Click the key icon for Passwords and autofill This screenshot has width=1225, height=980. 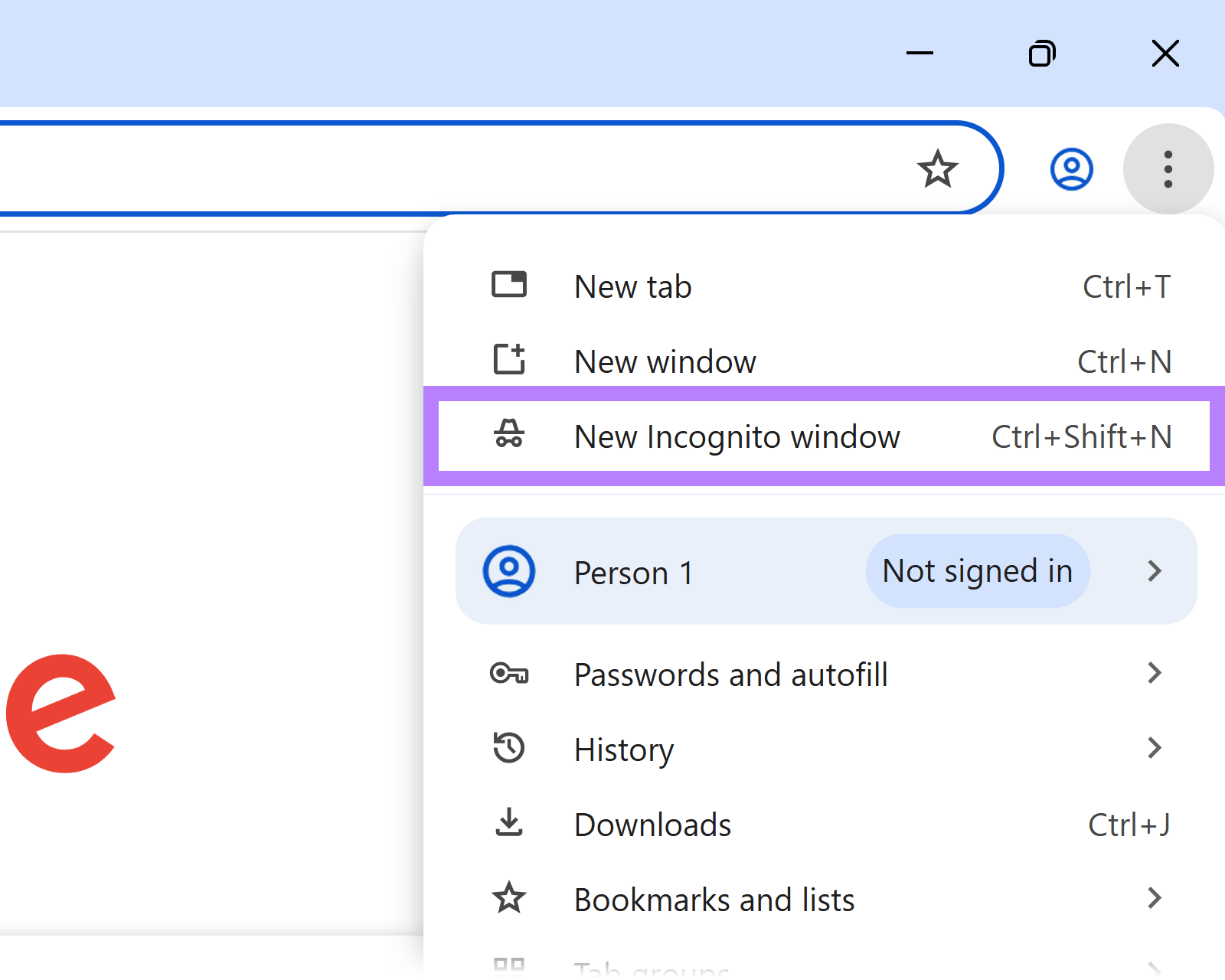(510, 674)
